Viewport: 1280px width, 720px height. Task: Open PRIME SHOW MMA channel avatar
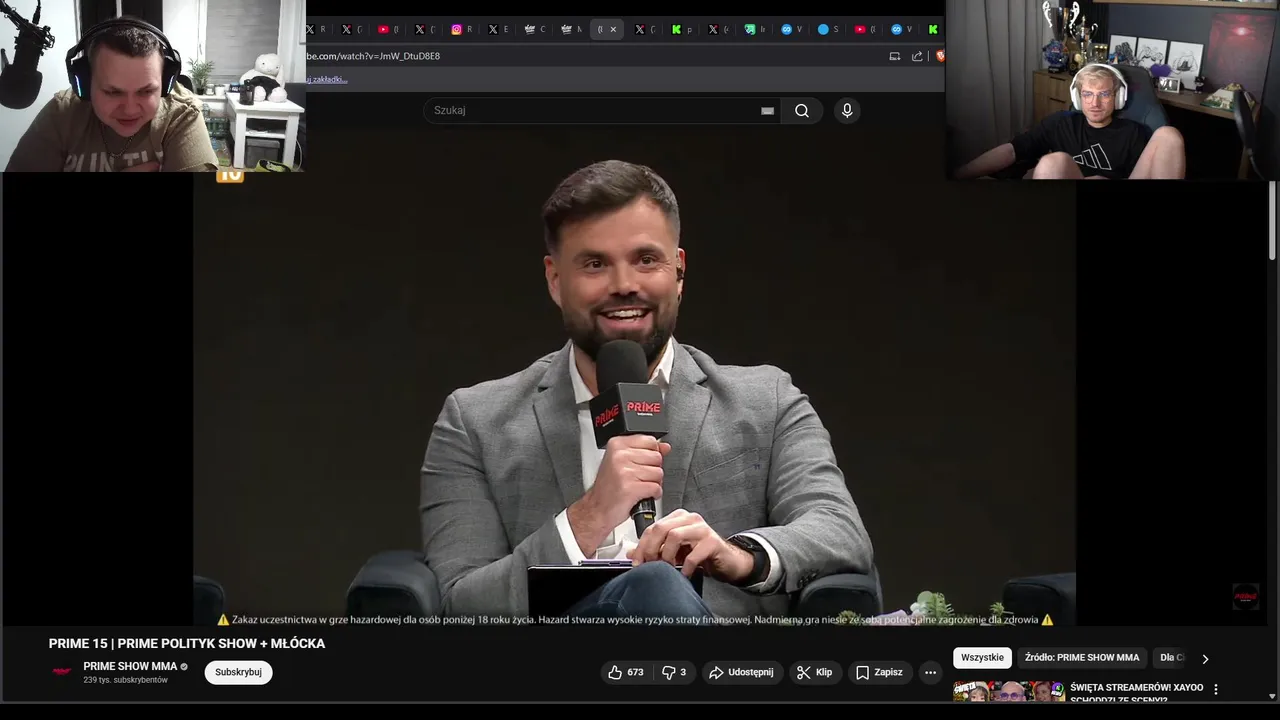tap(62, 672)
